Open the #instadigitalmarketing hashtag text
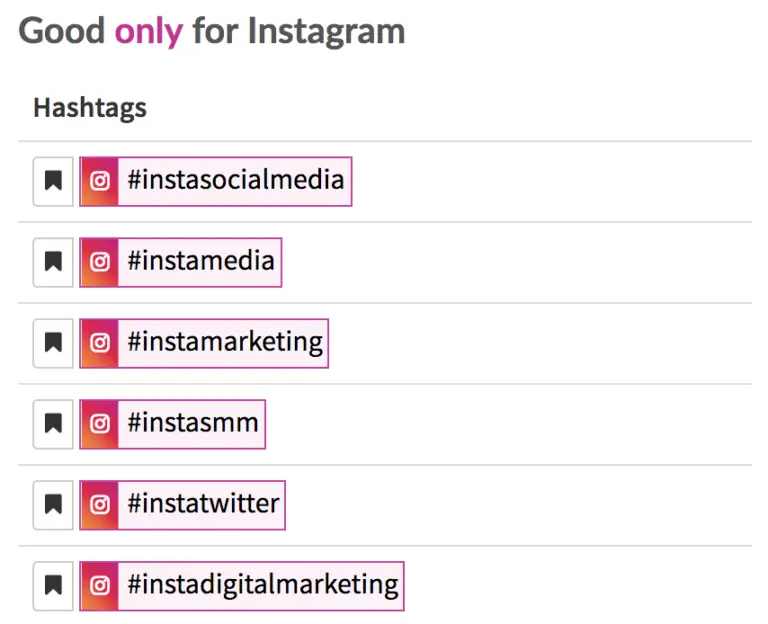768x624 pixels. tap(263, 585)
